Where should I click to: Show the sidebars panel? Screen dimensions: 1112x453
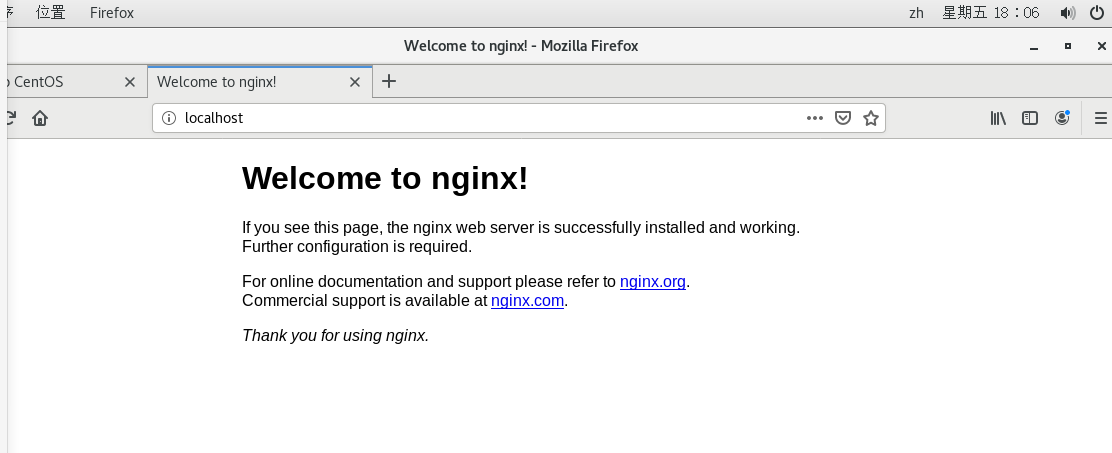point(1030,118)
